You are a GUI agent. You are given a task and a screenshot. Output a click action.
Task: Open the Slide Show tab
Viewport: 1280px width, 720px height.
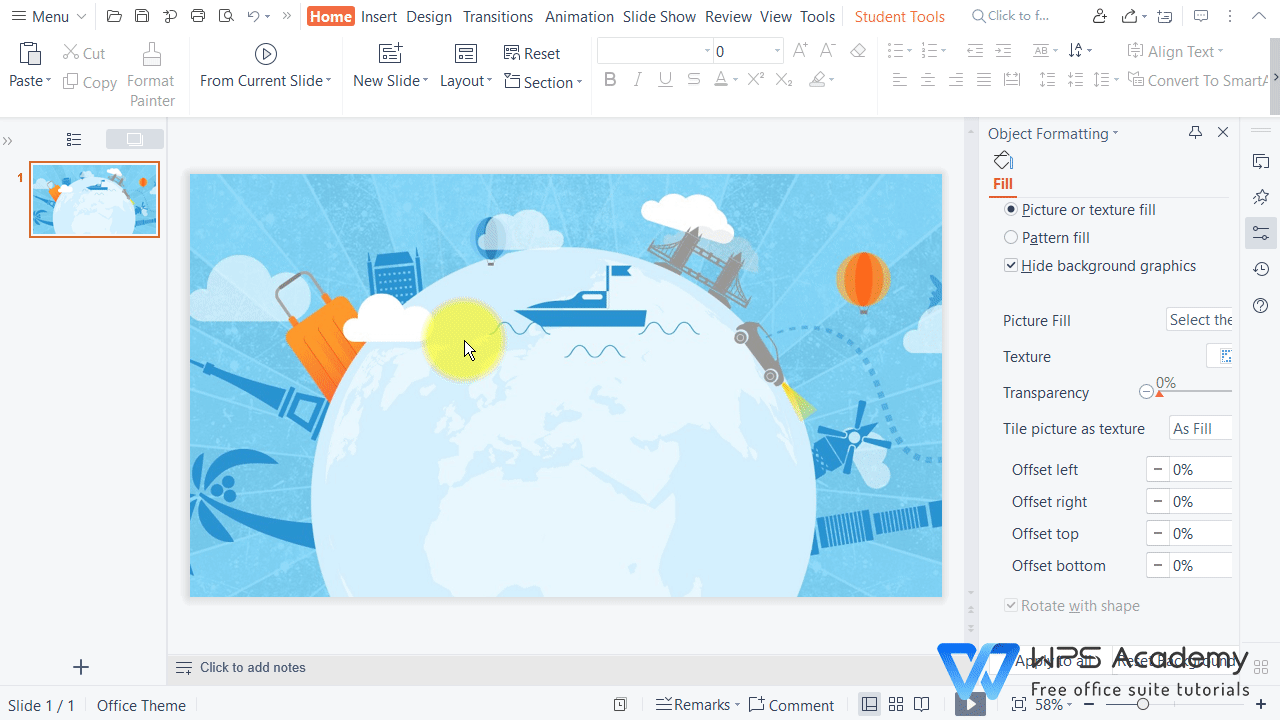659,16
